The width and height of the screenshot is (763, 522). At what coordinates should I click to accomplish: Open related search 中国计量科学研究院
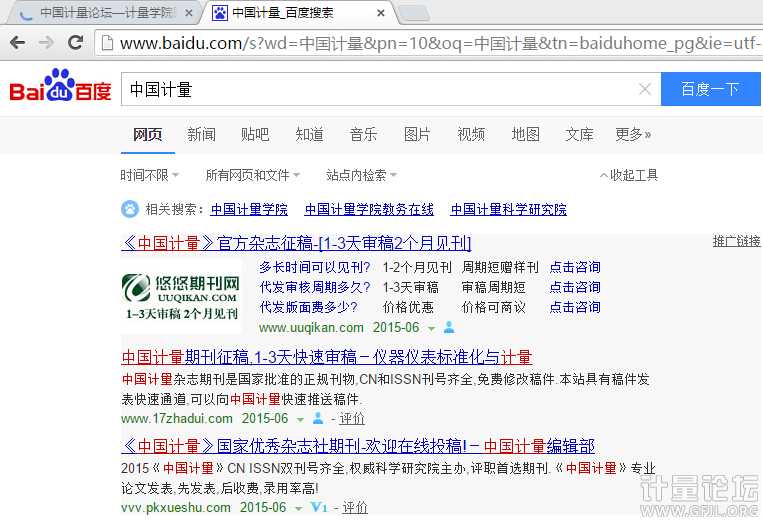(509, 210)
